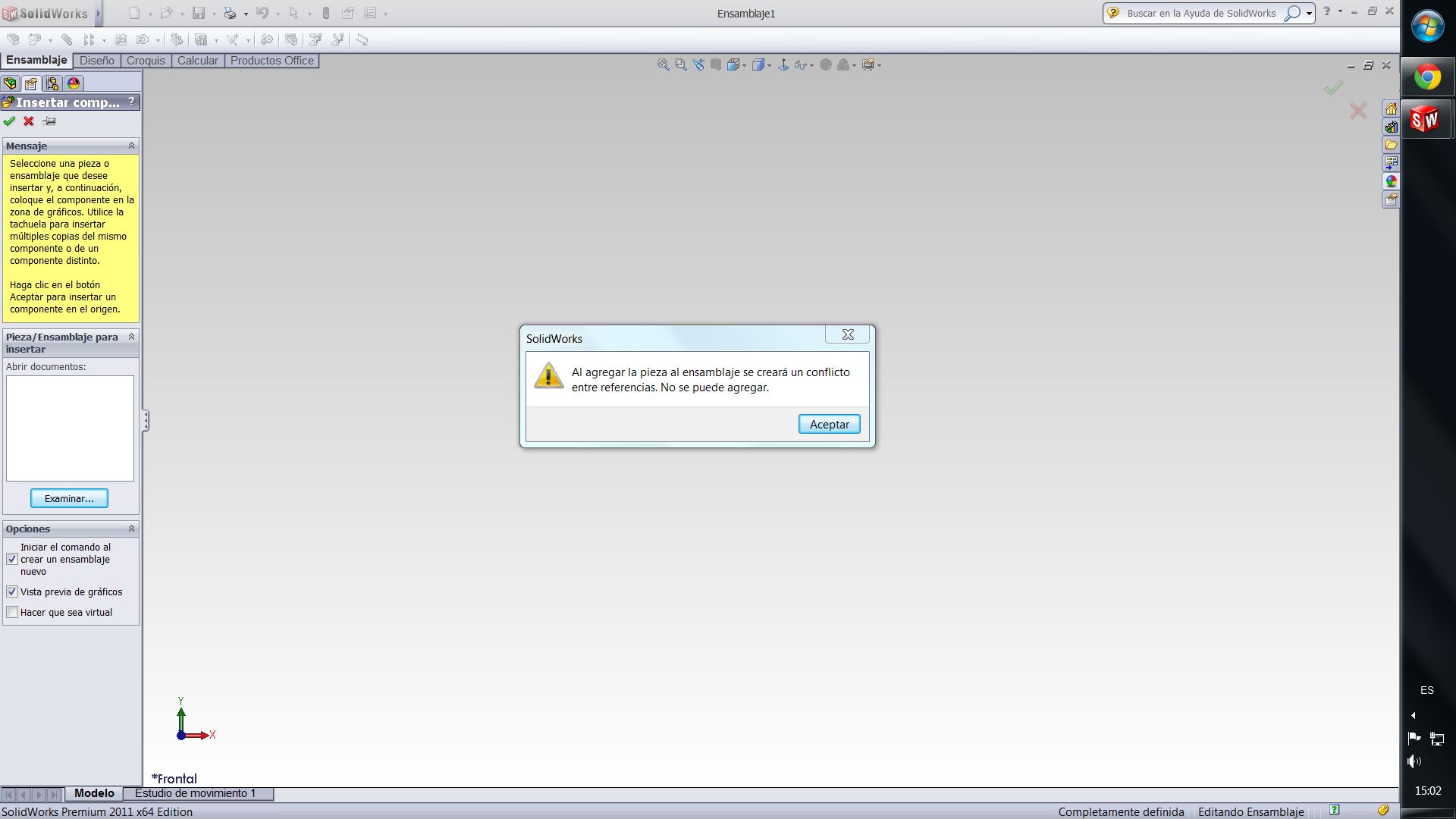Pin the Insertar componente panel open
Viewport: 1456px width, 819px height.
click(x=49, y=121)
